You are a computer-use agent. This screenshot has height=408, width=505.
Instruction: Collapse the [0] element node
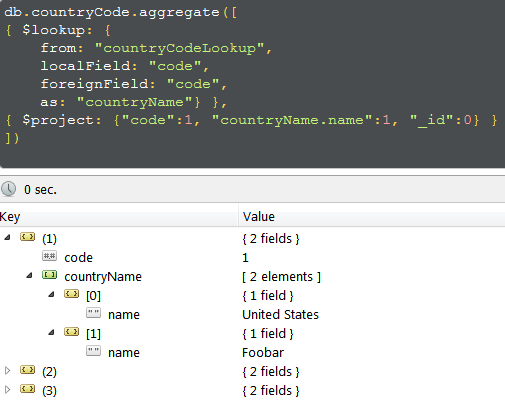[51, 294]
